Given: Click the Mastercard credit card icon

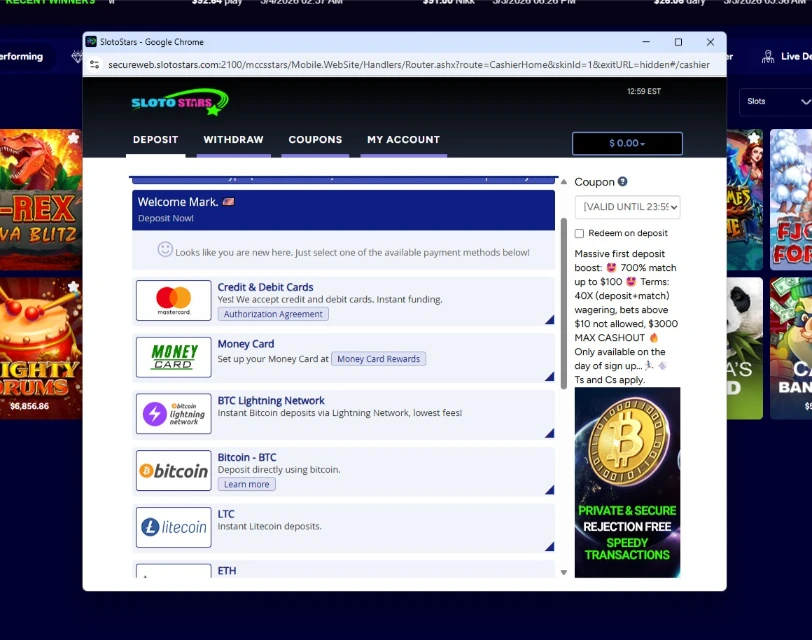Looking at the screenshot, I should click(172, 299).
